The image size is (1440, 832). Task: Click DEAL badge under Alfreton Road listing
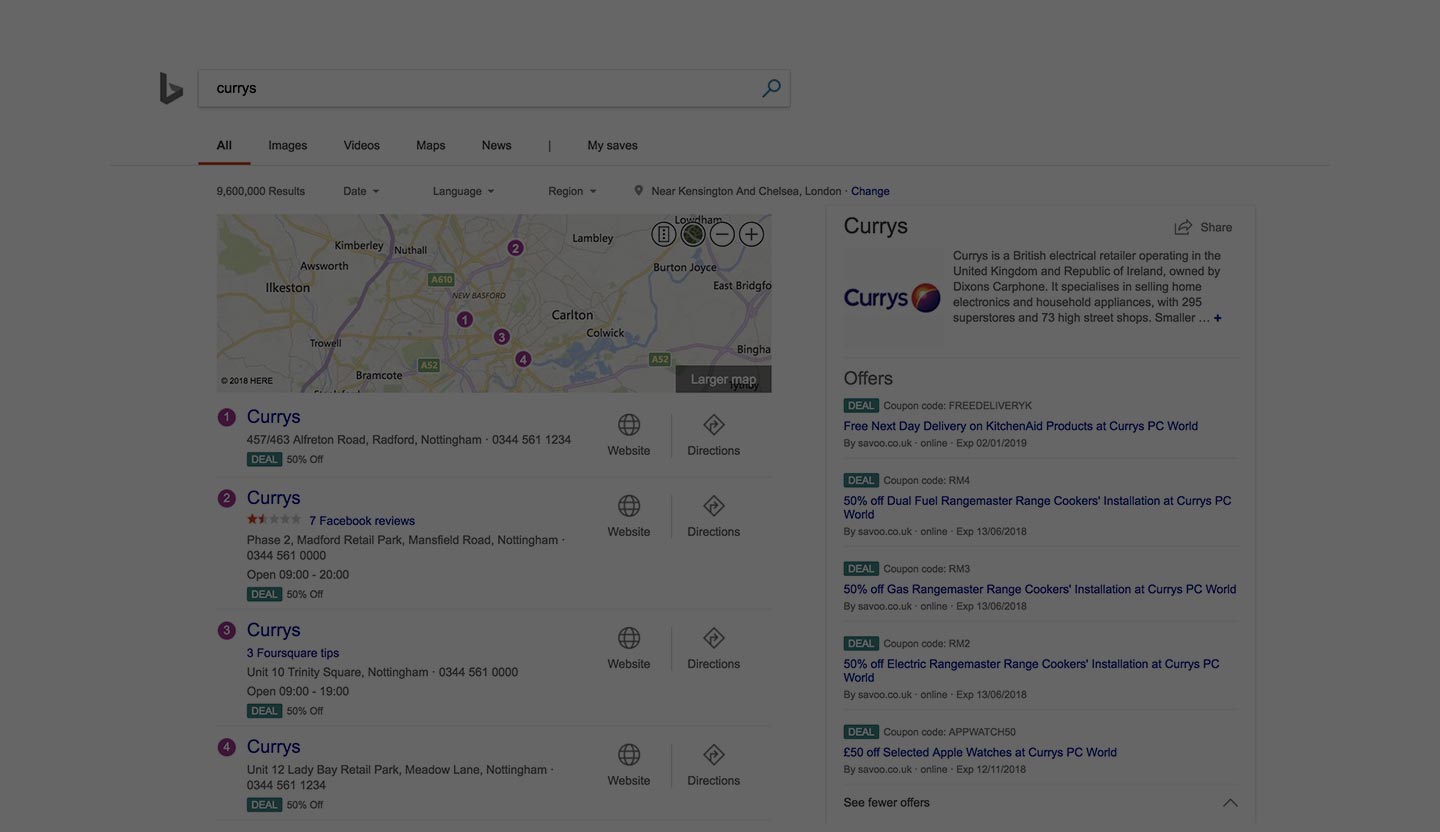264,460
